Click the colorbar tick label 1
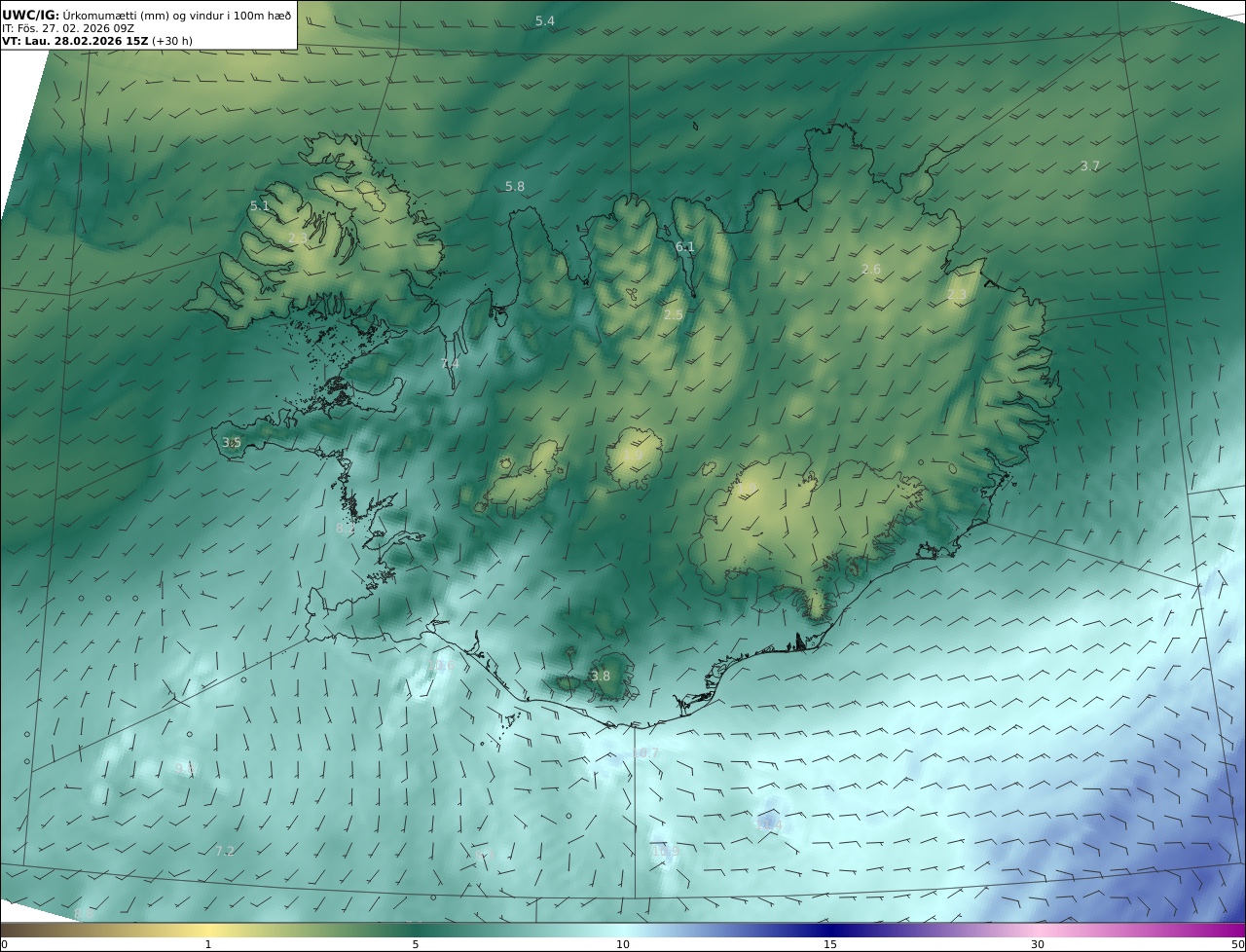The height and width of the screenshot is (952, 1246). (208, 944)
